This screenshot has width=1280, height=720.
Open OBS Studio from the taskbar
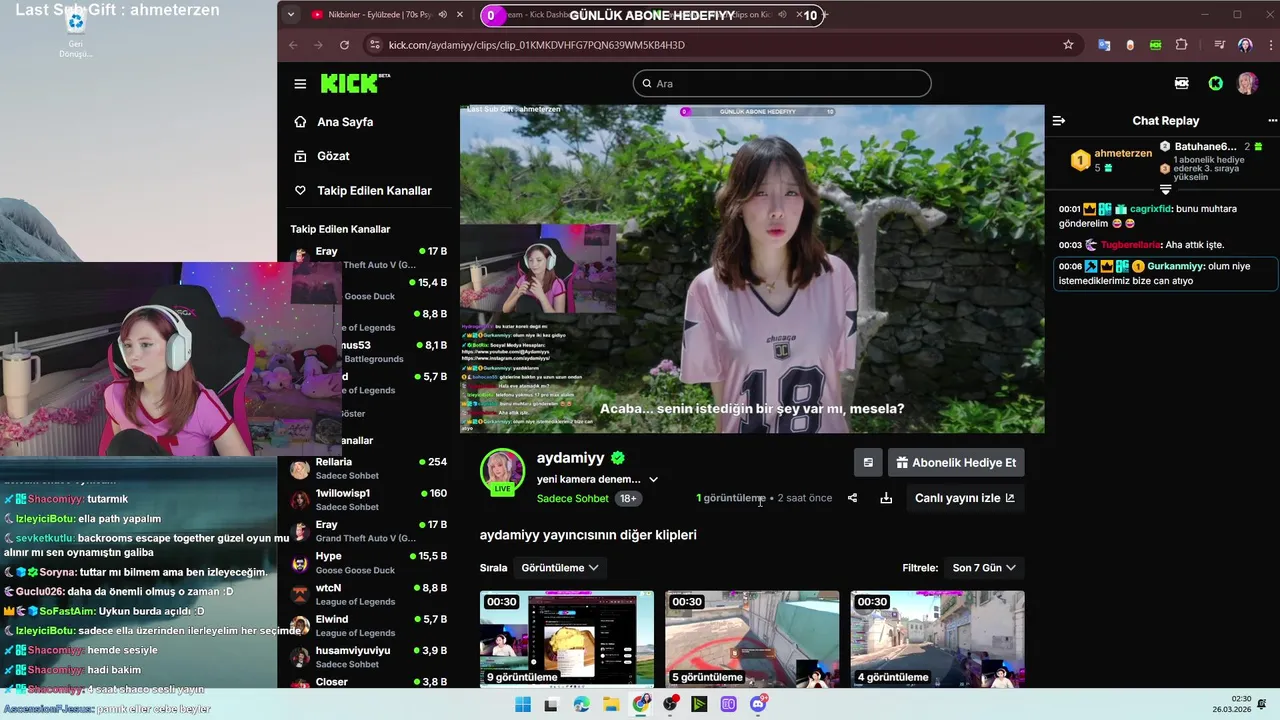coord(670,704)
